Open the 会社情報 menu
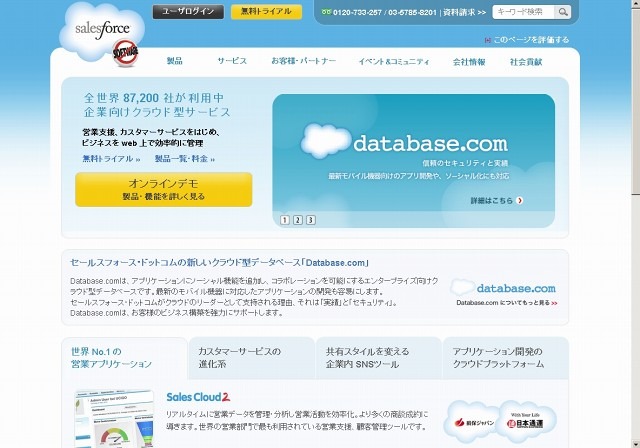Viewport: 640px width, 448px height. (x=469, y=62)
